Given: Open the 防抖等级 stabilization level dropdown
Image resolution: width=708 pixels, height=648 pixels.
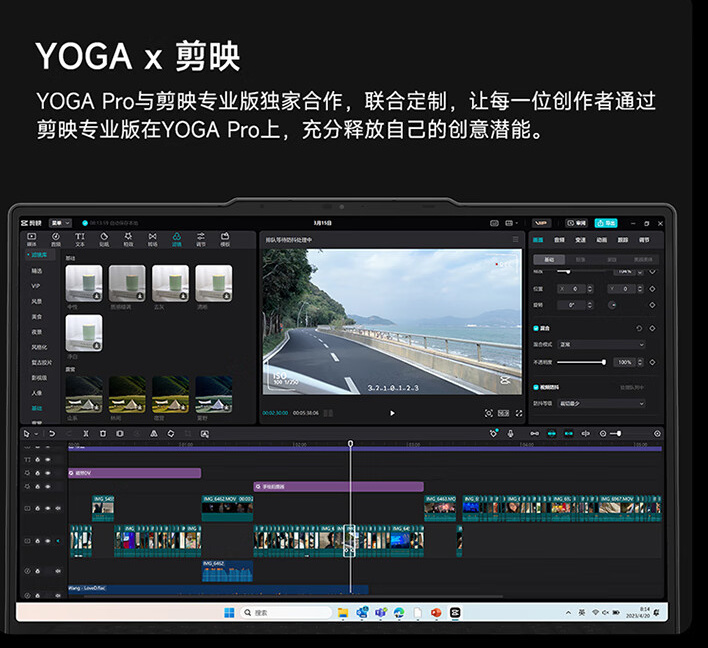Looking at the screenshot, I should coord(601,403).
